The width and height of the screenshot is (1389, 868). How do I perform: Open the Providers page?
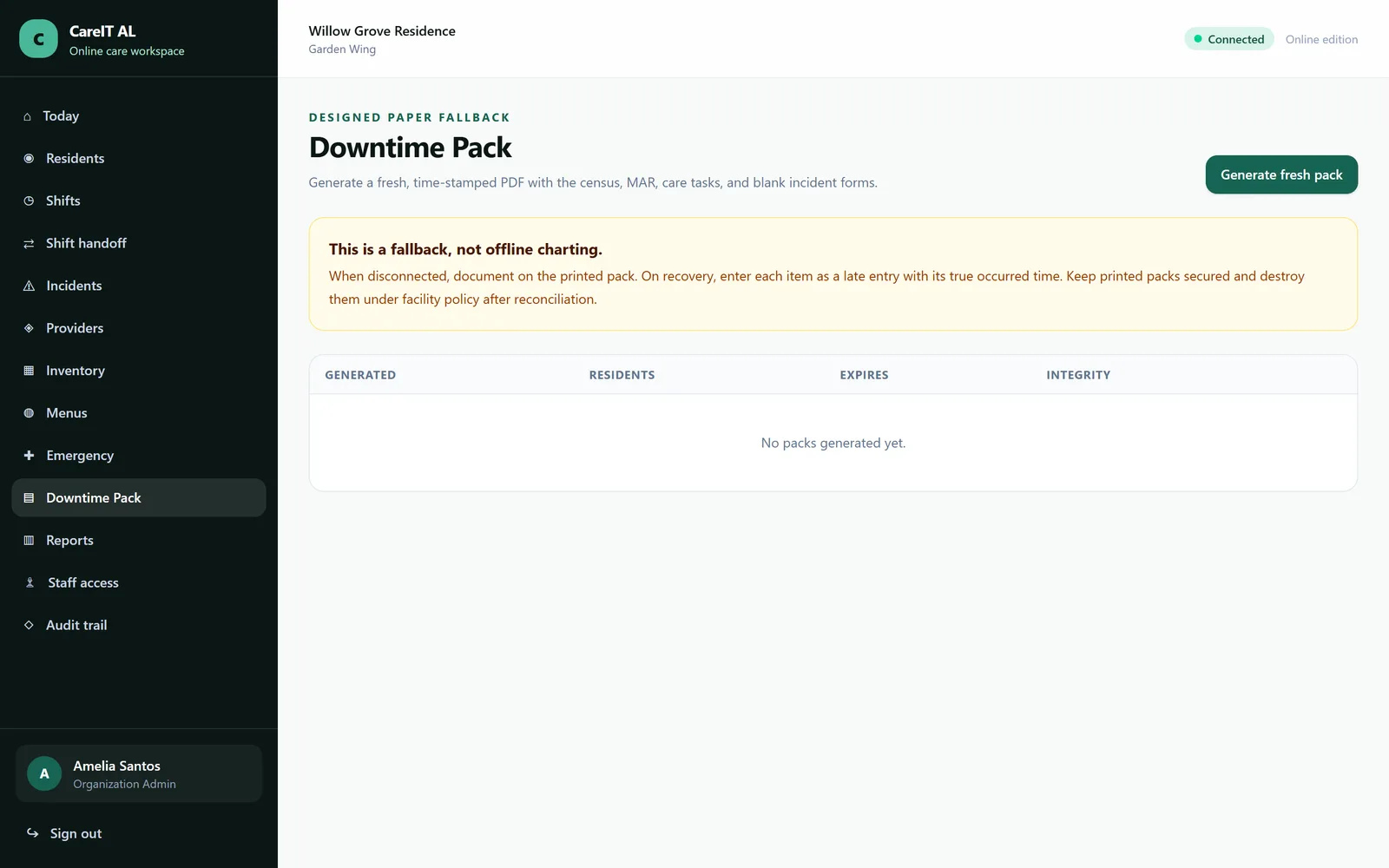pyautogui.click(x=139, y=328)
